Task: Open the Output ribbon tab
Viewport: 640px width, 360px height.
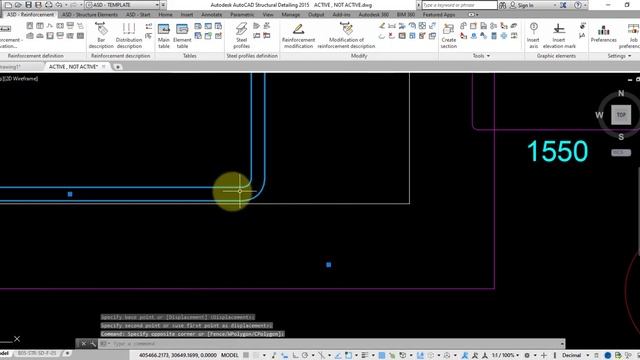Action: [316, 14]
